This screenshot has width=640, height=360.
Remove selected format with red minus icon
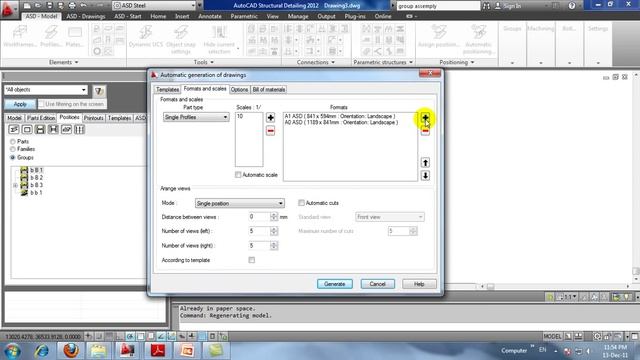coord(425,131)
